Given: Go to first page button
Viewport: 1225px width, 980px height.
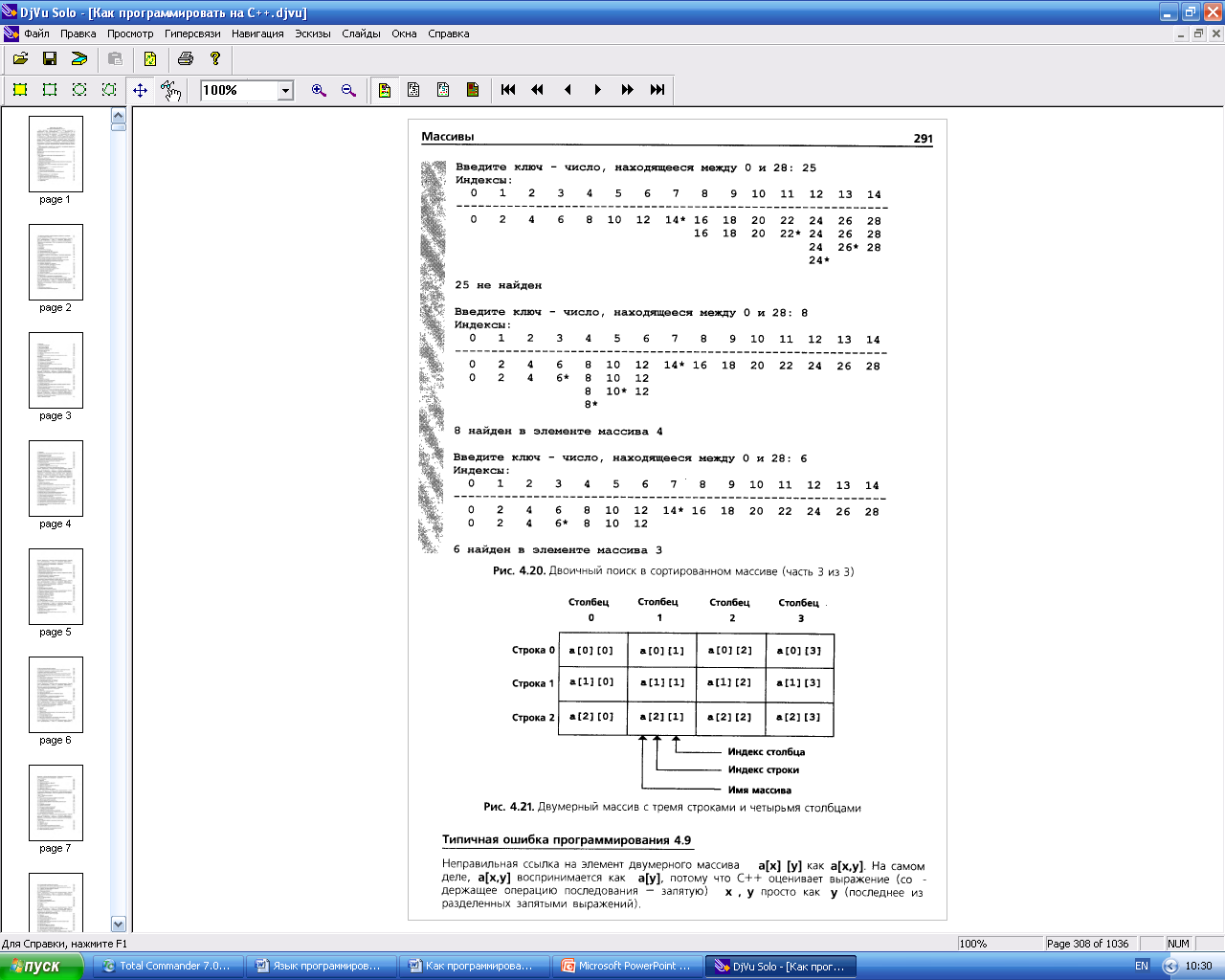Looking at the screenshot, I should [508, 90].
